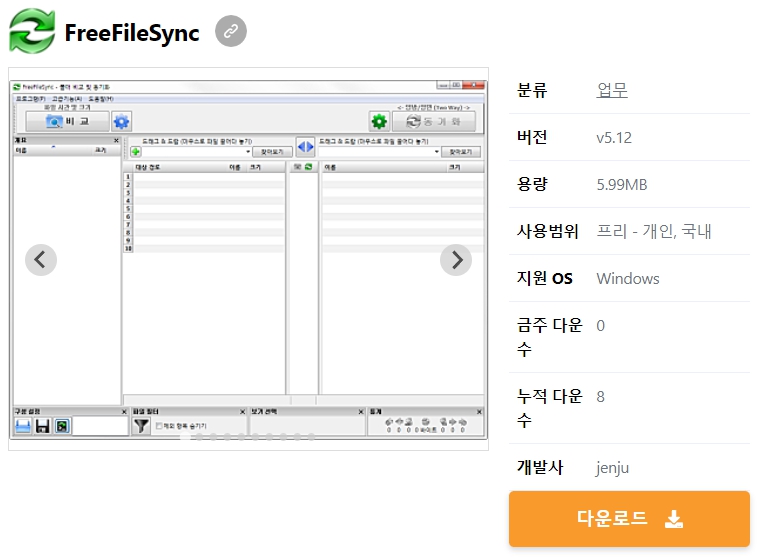759x557 pixels.
Task: Click the screenshot image in the carousel
Action: pyautogui.click(x=248, y=259)
